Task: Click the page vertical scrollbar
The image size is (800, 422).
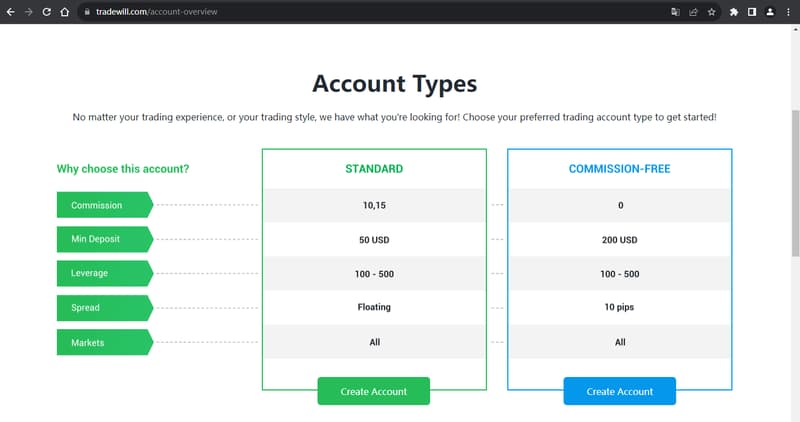Action: tap(795, 150)
